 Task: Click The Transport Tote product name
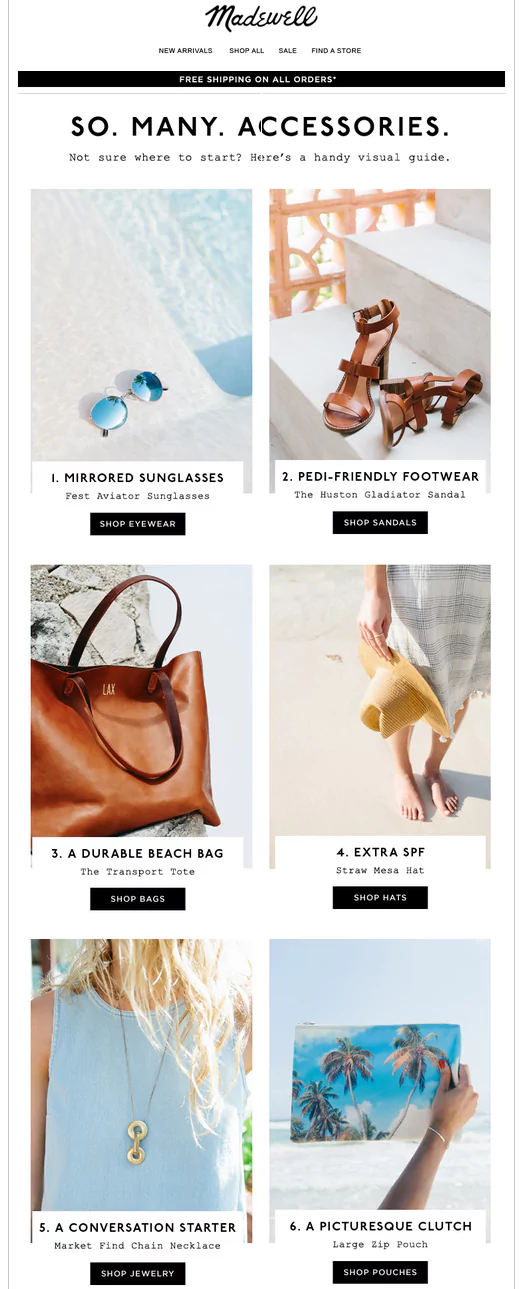point(138,872)
